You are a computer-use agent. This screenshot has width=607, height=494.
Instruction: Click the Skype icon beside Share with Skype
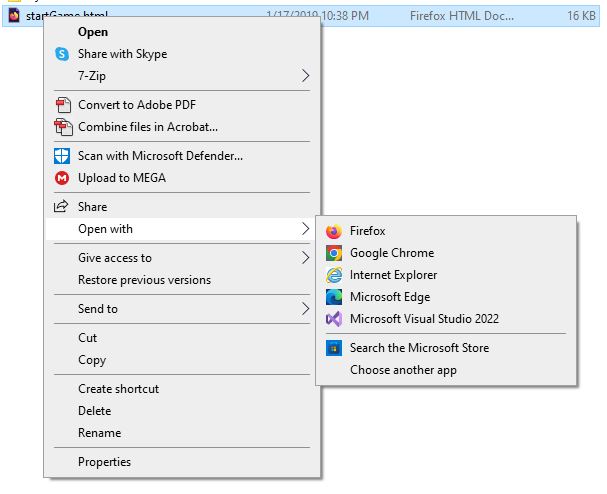62,54
